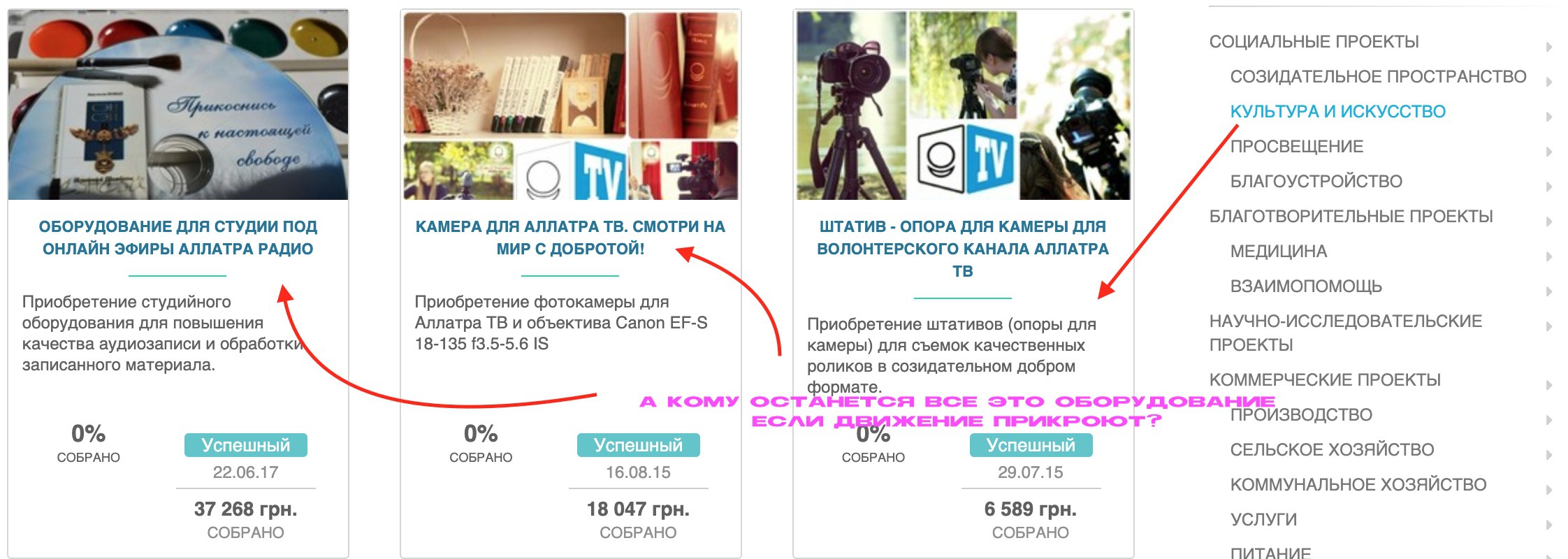Select СОЗИДАТЕЛЬНОЕ ПРОСТРАНСТВО menu item
The image size is (1568, 559).
click(x=1378, y=76)
